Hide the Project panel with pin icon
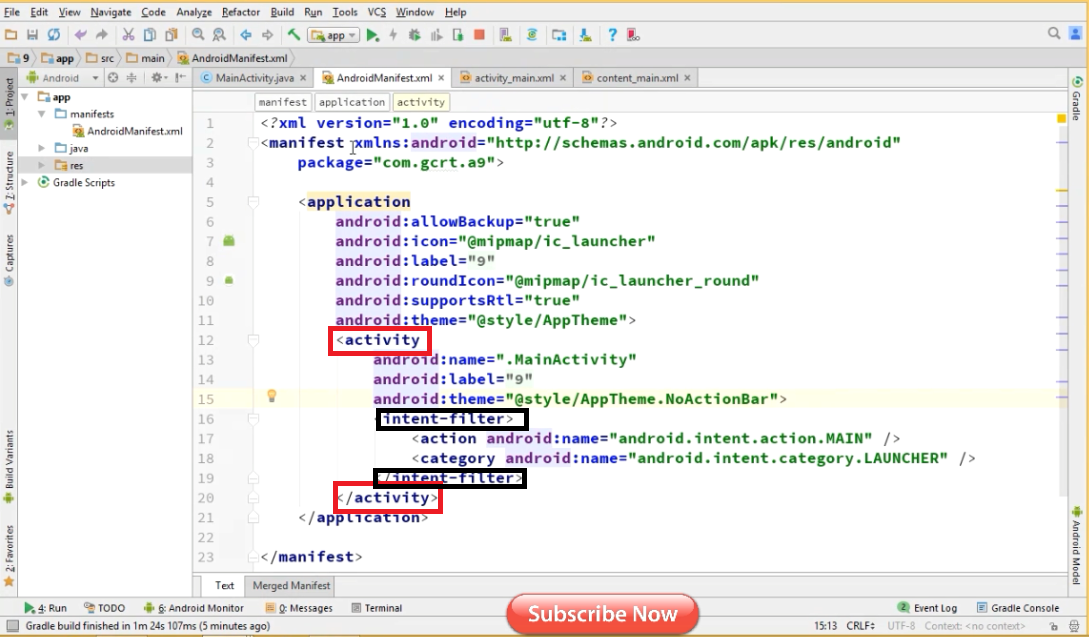Viewport: 1089px width, 637px height. [181, 78]
